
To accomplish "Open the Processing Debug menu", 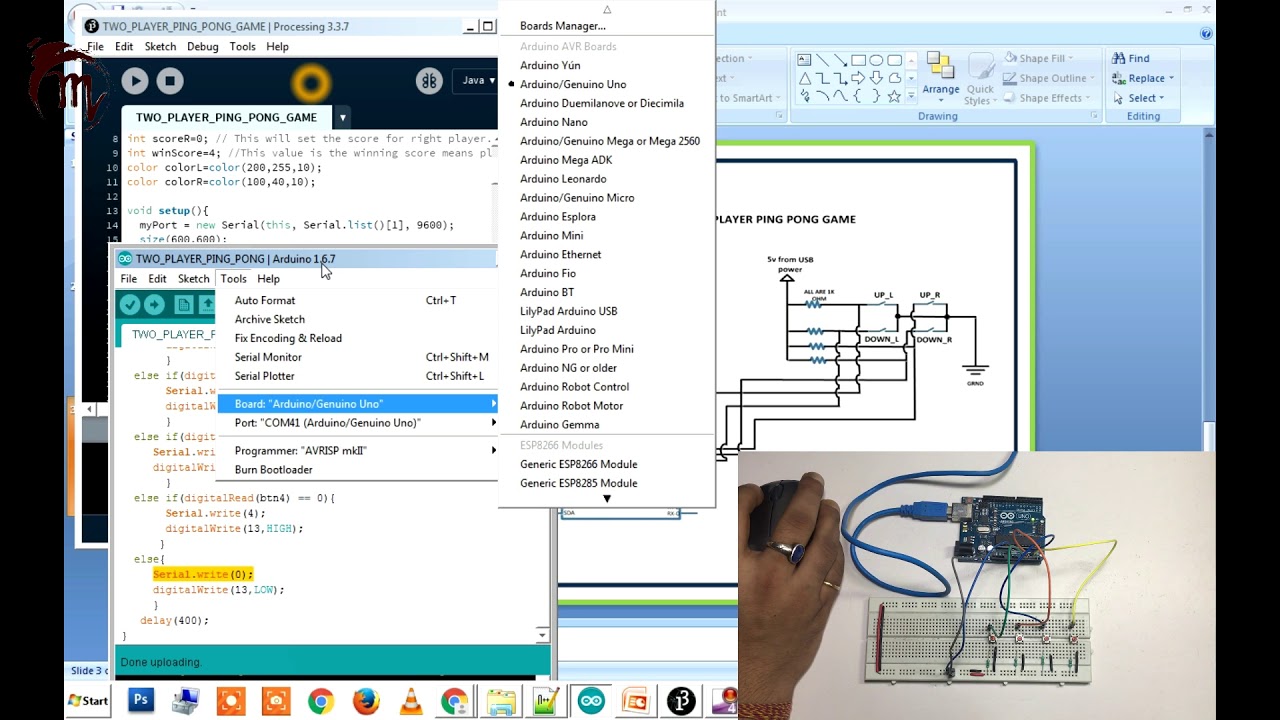I will 202,47.
